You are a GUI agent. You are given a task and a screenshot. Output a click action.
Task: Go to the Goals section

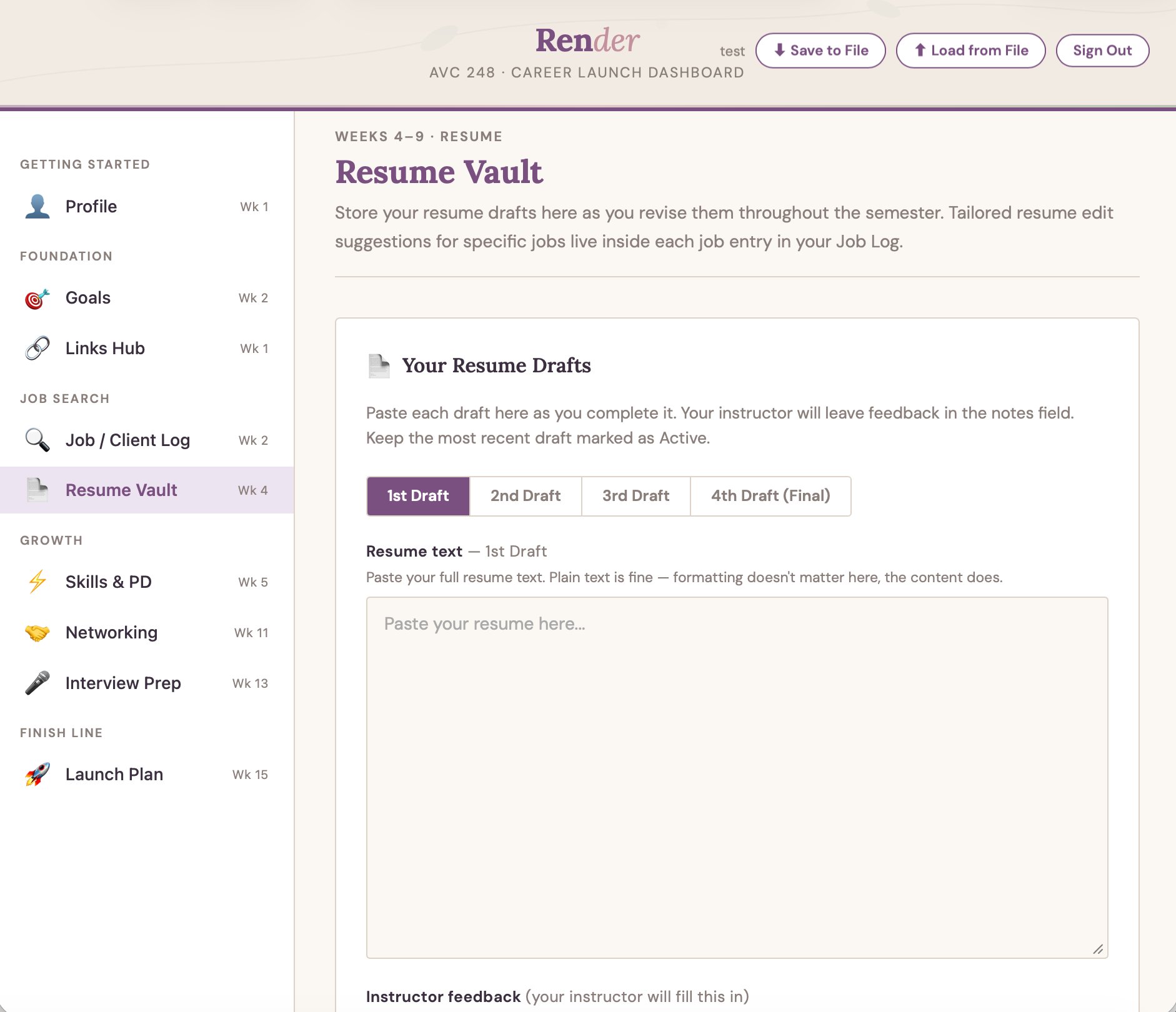tap(147, 299)
